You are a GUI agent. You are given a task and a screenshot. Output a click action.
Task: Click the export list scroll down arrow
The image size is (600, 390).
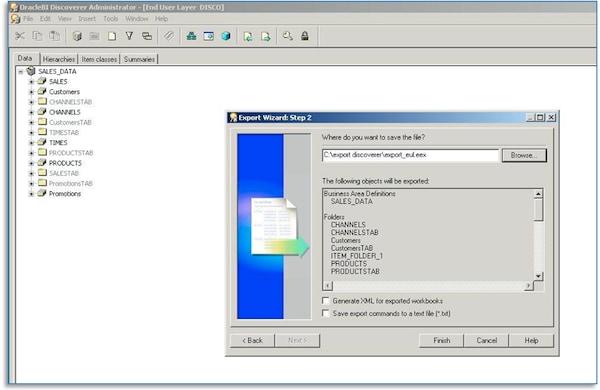(x=538, y=276)
